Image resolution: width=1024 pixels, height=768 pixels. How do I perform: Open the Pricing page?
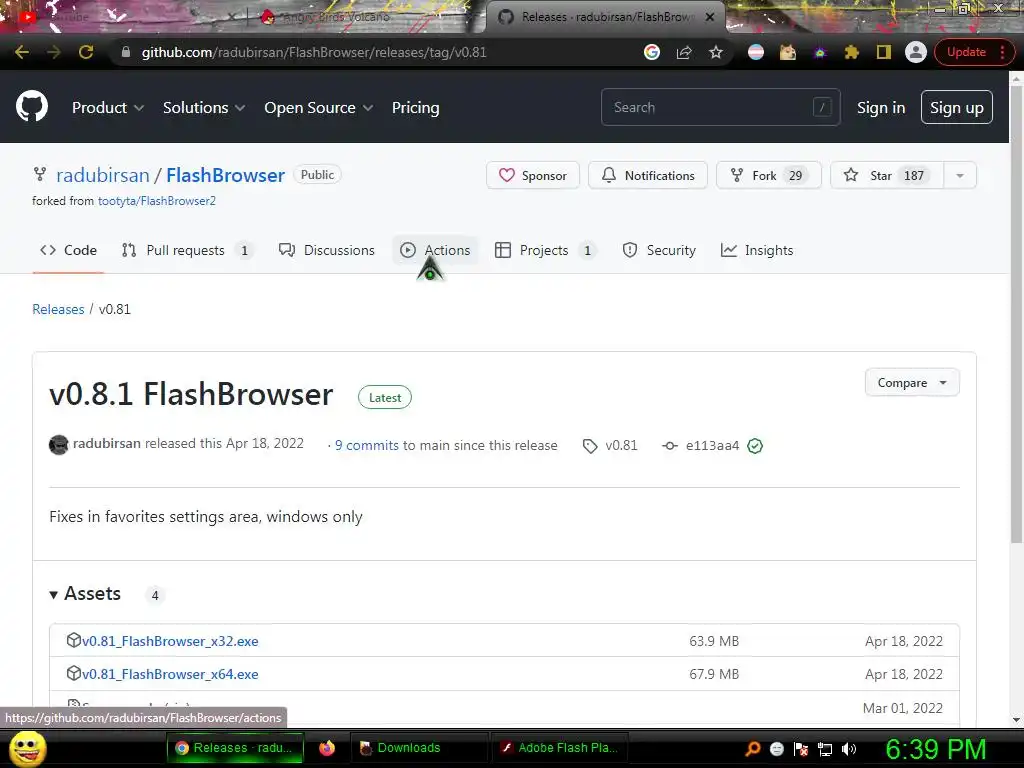pyautogui.click(x=415, y=108)
